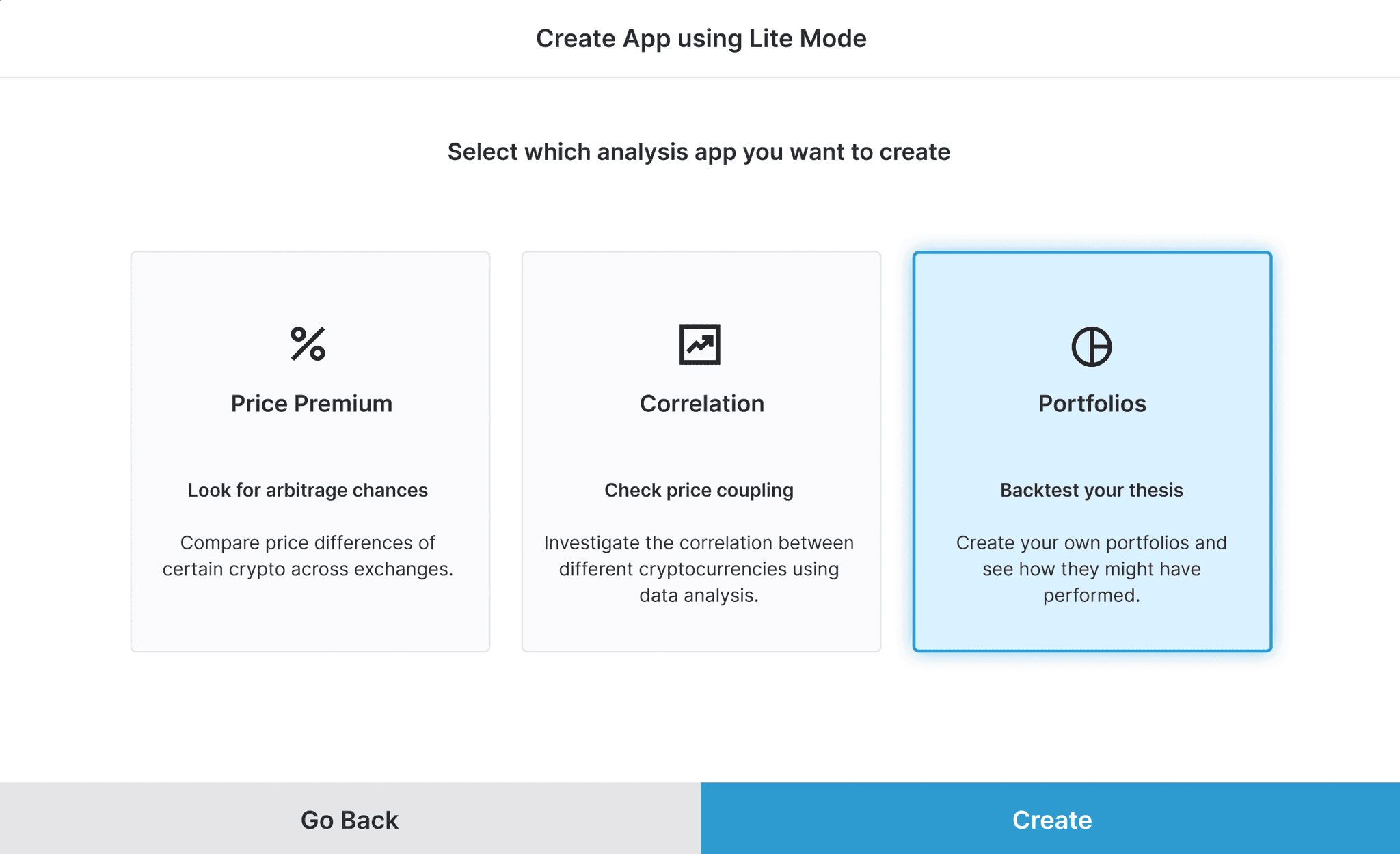The height and width of the screenshot is (854, 1400).
Task: Click "Check price coupling" subtitle
Action: click(x=699, y=490)
